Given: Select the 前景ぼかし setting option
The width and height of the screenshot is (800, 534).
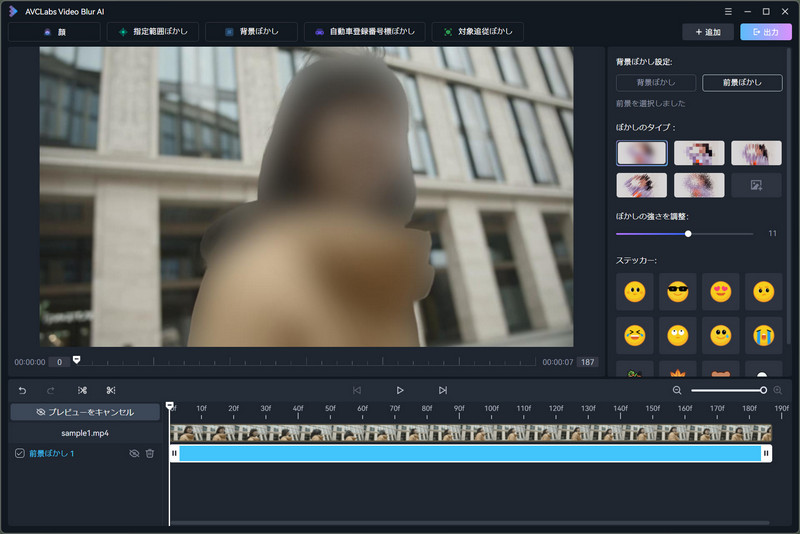Looking at the screenshot, I should 742,83.
